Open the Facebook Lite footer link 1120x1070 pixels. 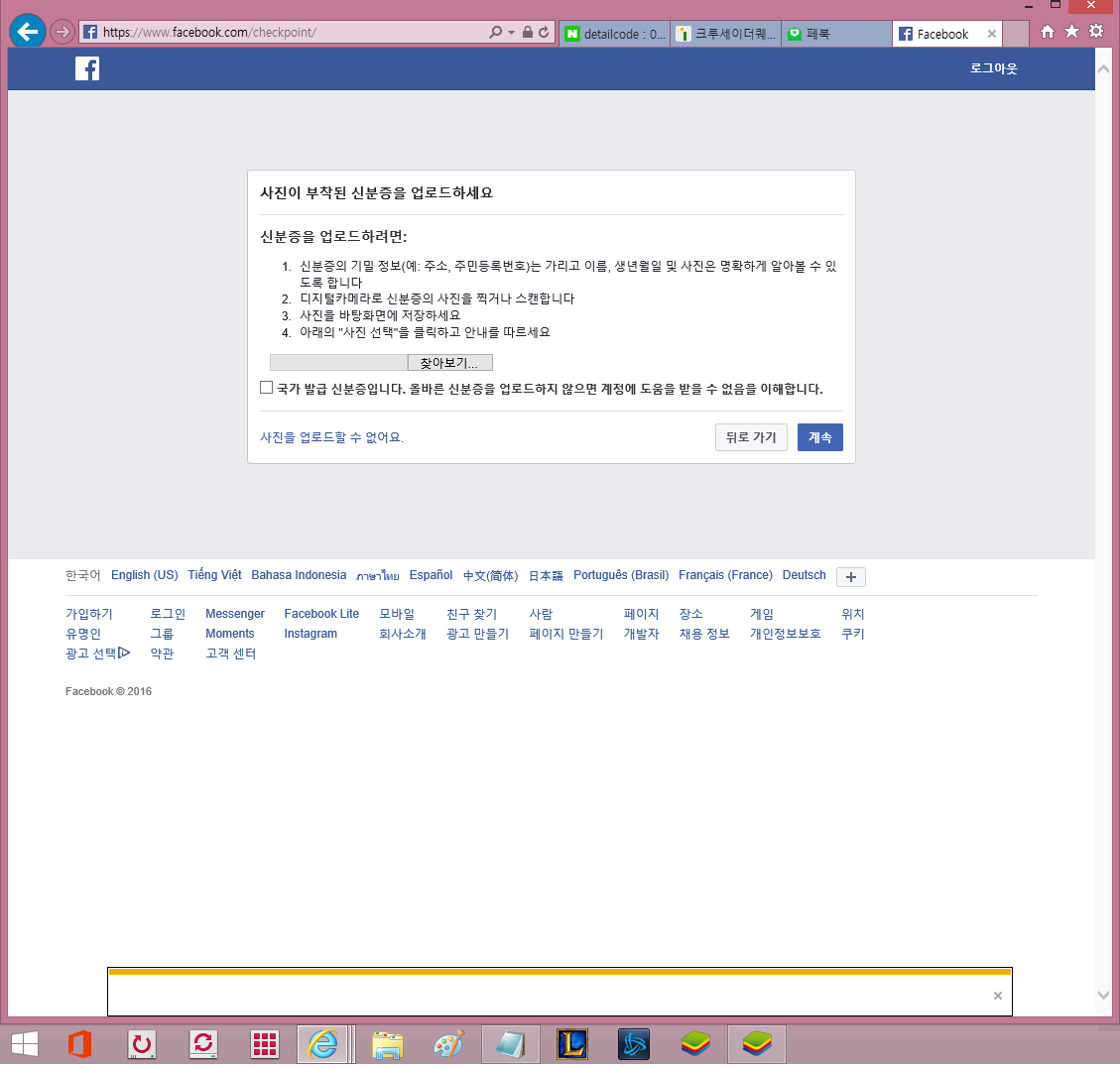[321, 615]
